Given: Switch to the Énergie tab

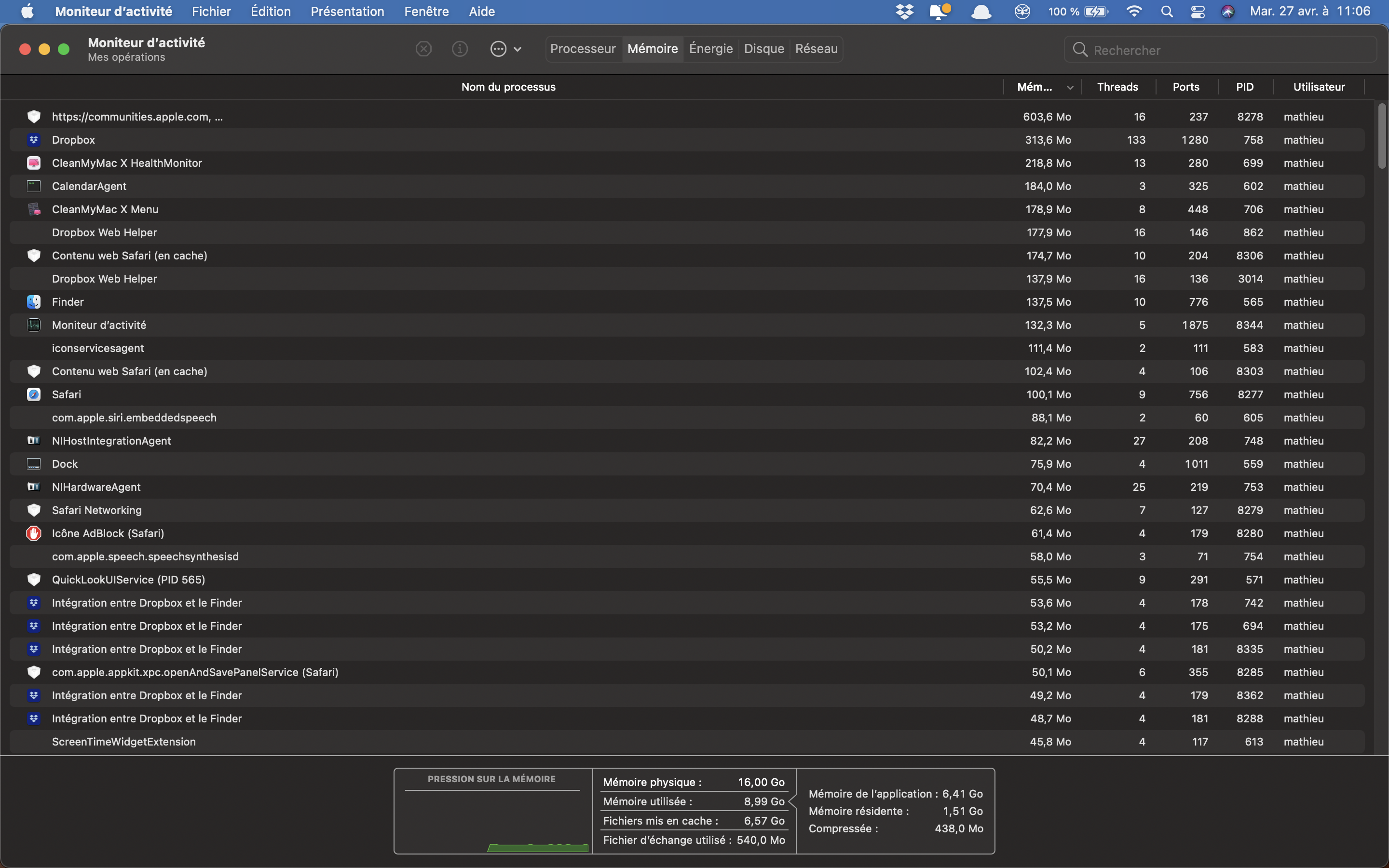Looking at the screenshot, I should pyautogui.click(x=710, y=49).
